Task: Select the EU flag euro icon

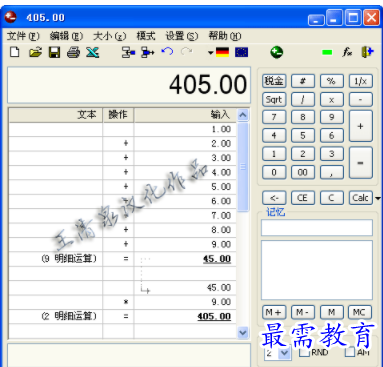Action: [241, 52]
